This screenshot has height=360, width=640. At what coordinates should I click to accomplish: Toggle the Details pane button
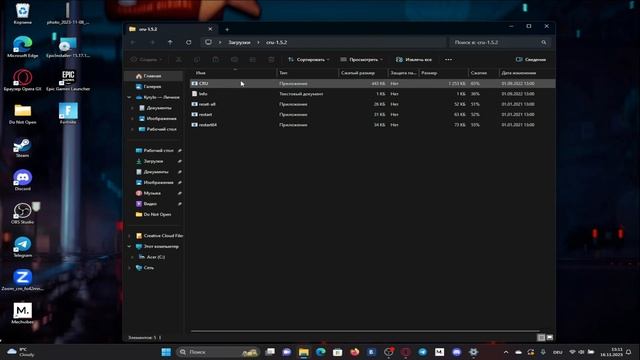tap(531, 60)
